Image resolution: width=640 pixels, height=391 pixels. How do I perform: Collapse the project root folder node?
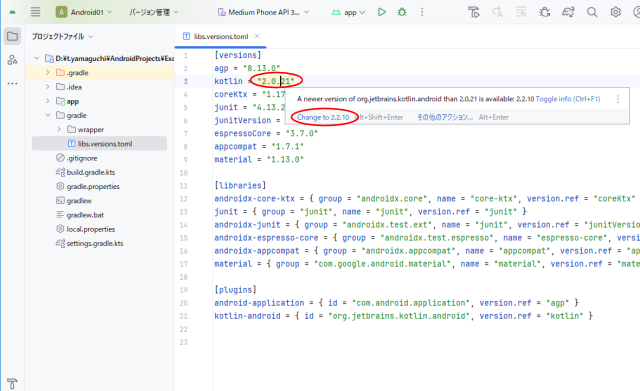[x=37, y=58]
